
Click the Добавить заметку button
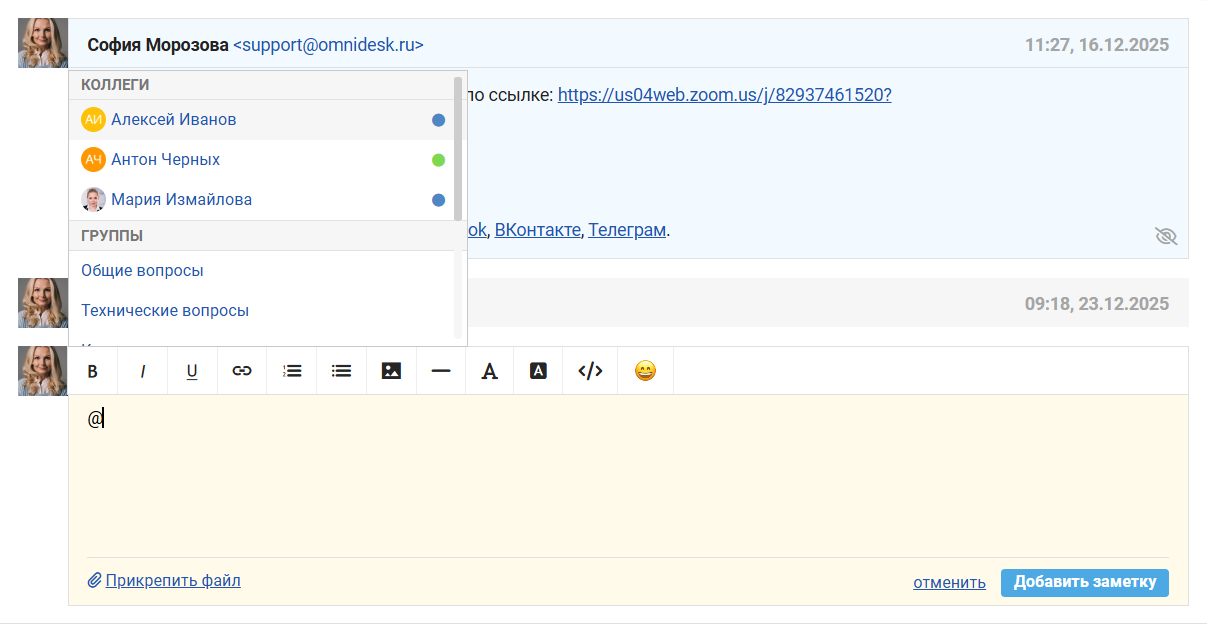pyautogui.click(x=1084, y=582)
